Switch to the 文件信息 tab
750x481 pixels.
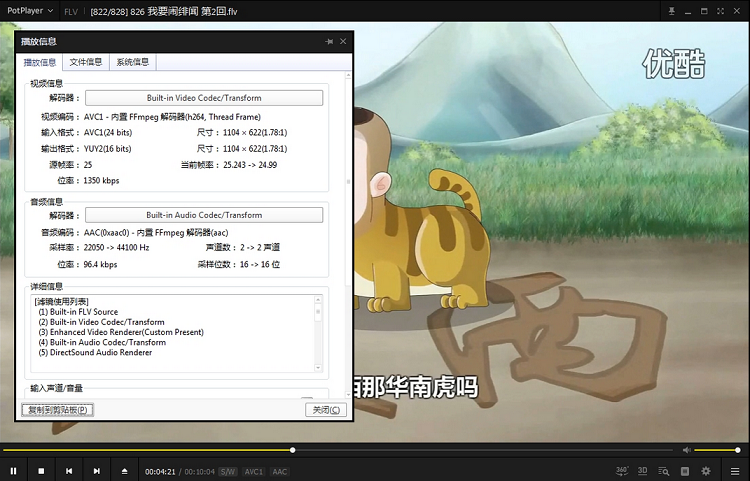(x=86, y=62)
